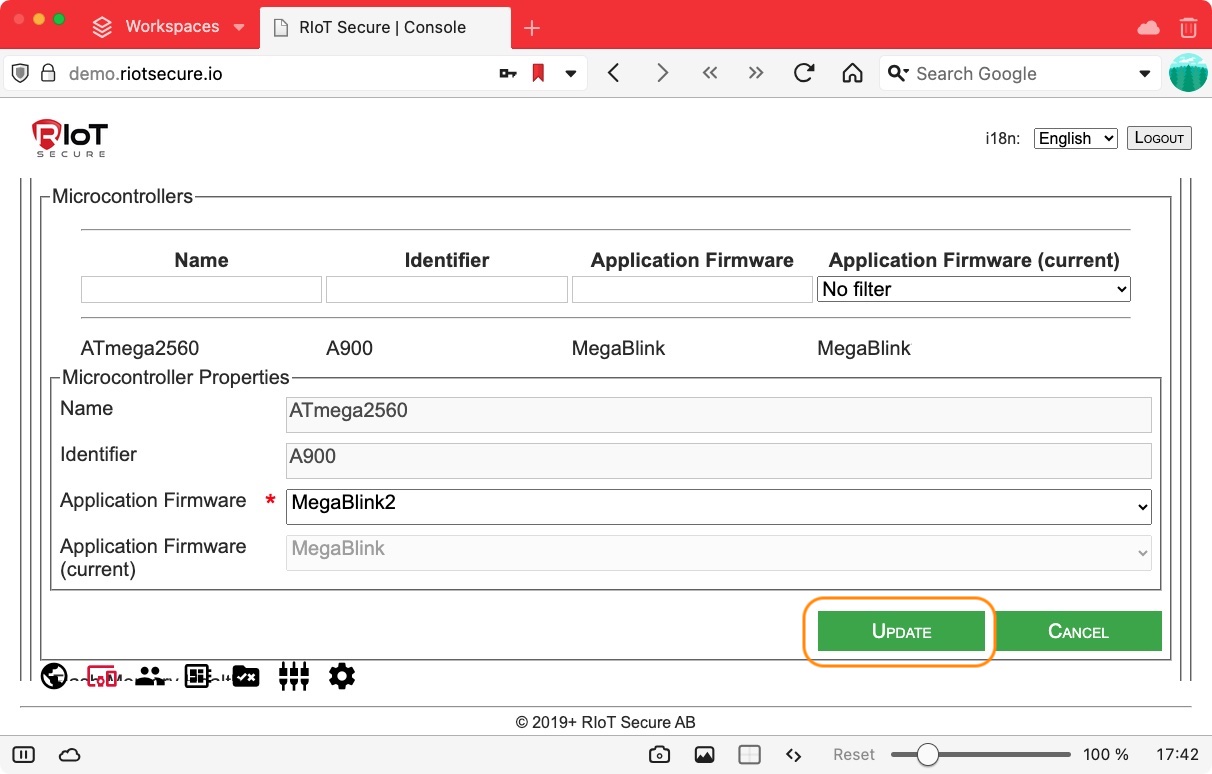Select the RIoT Secure Console tab
The height and width of the screenshot is (774, 1212).
(382, 27)
